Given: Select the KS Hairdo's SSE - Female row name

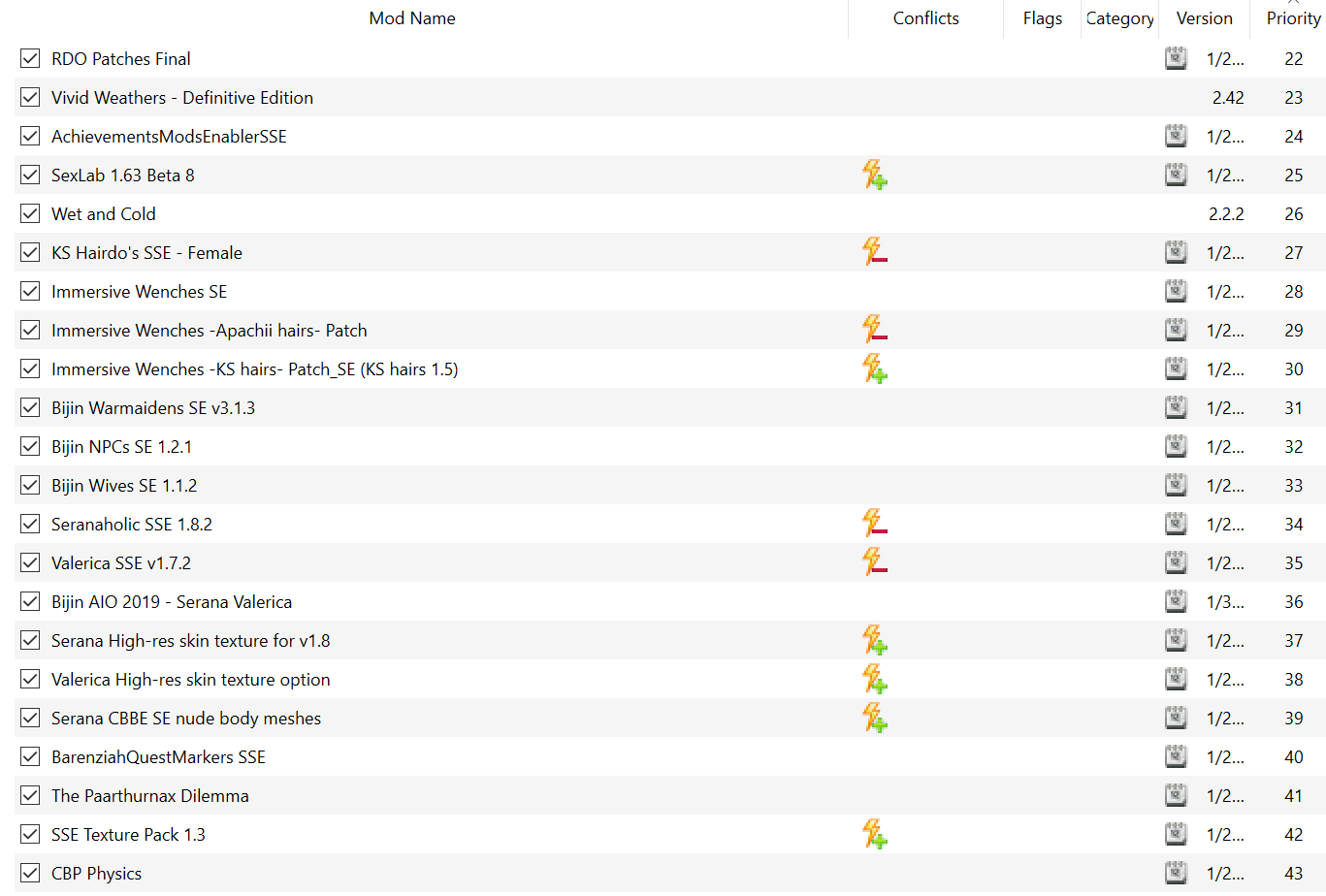Looking at the screenshot, I should [146, 253].
